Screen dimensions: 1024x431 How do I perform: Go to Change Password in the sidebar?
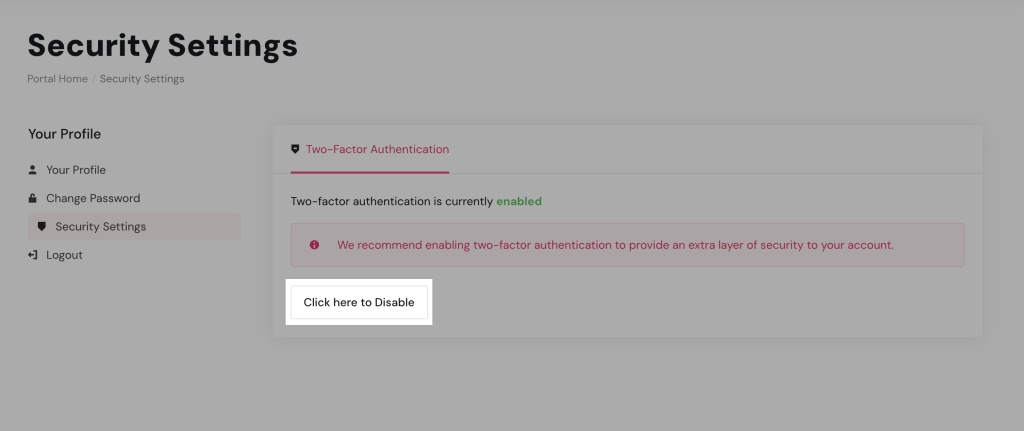point(93,198)
